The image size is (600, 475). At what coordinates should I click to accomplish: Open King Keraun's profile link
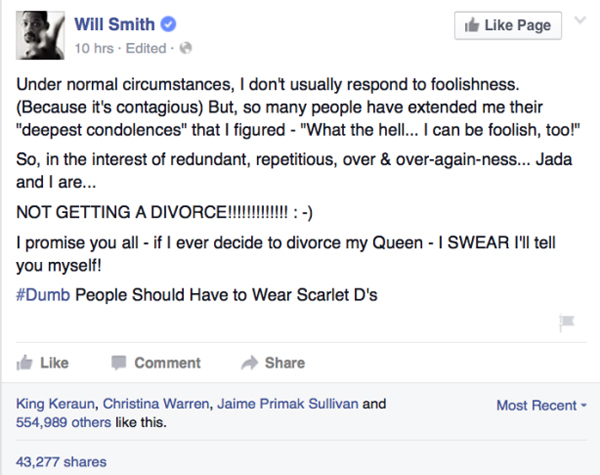55,403
